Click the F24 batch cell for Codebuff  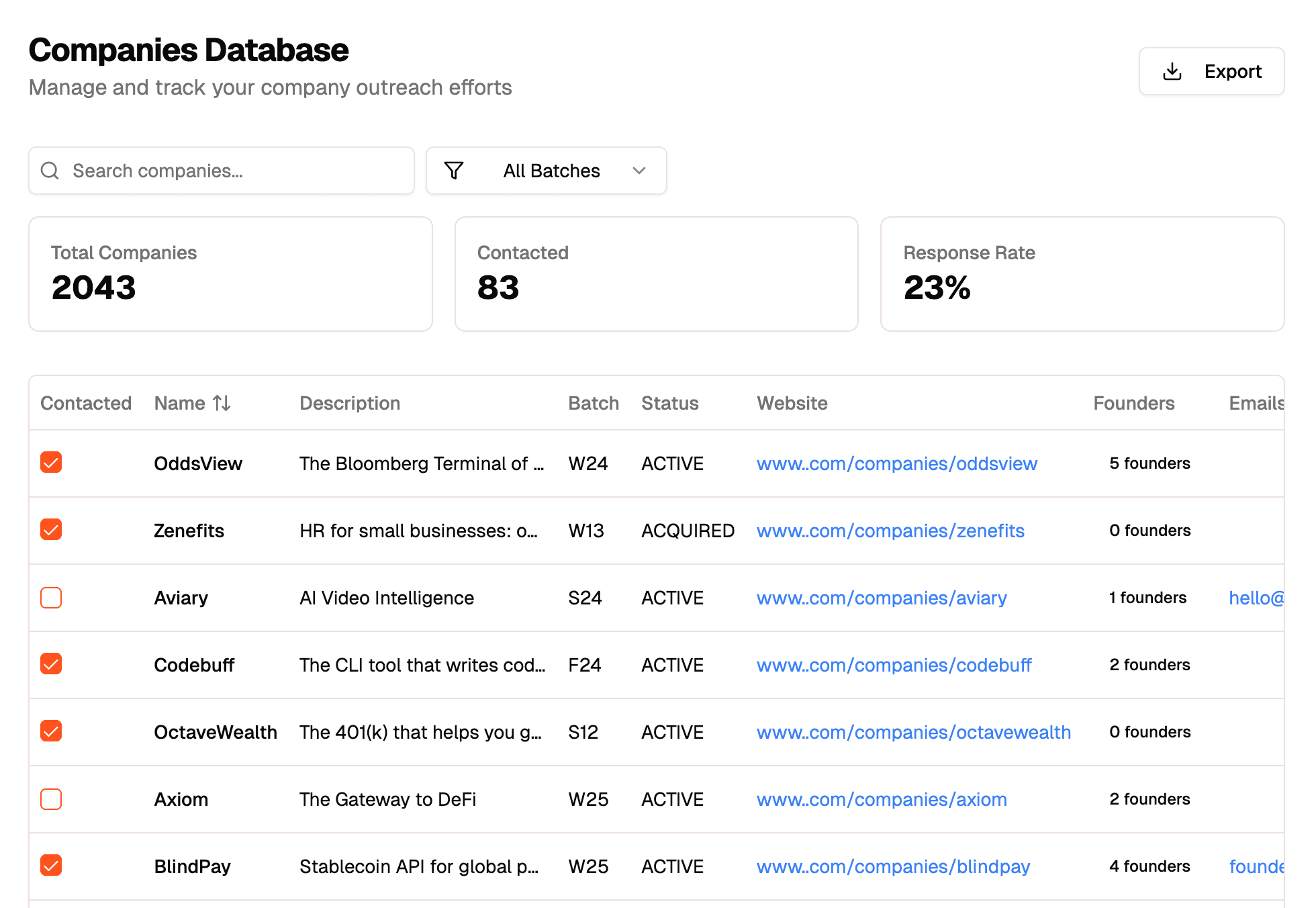click(x=584, y=665)
